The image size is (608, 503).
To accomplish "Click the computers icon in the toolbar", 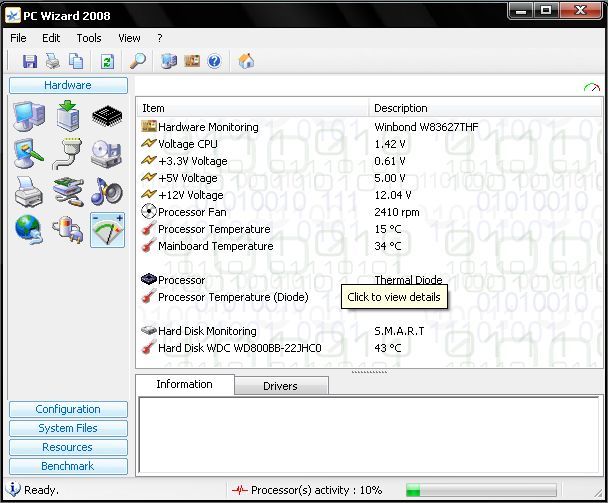I will (169, 61).
